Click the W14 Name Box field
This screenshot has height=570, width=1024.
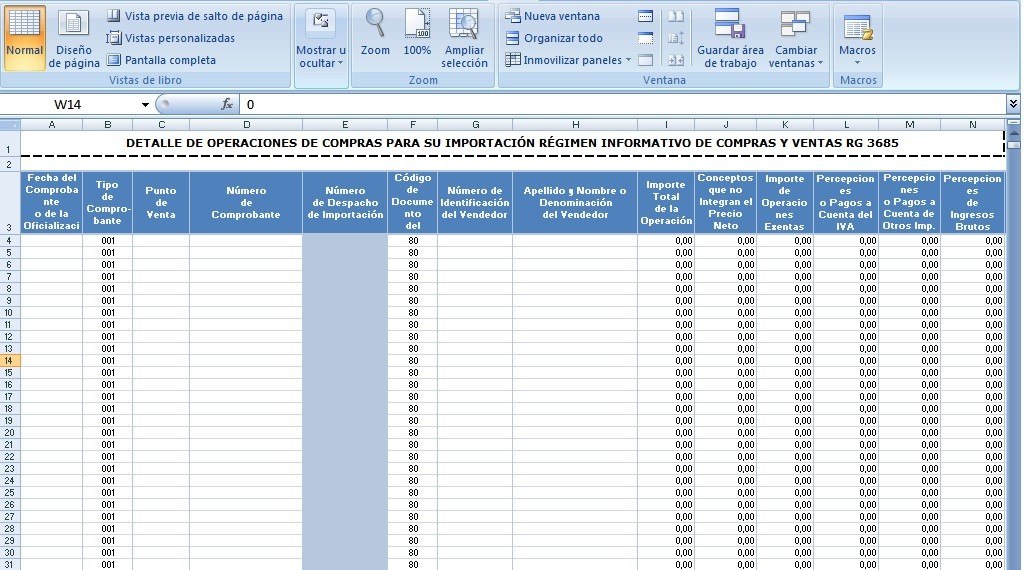69,104
